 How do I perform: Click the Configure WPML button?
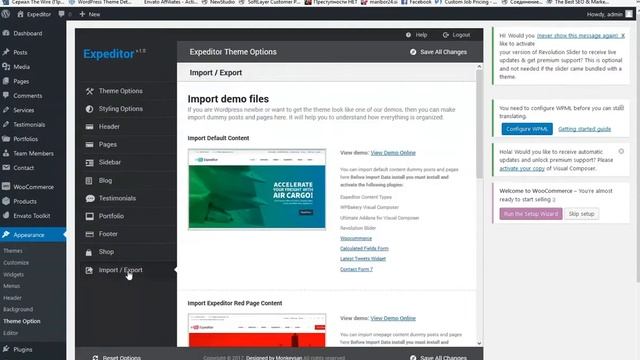tap(527, 129)
